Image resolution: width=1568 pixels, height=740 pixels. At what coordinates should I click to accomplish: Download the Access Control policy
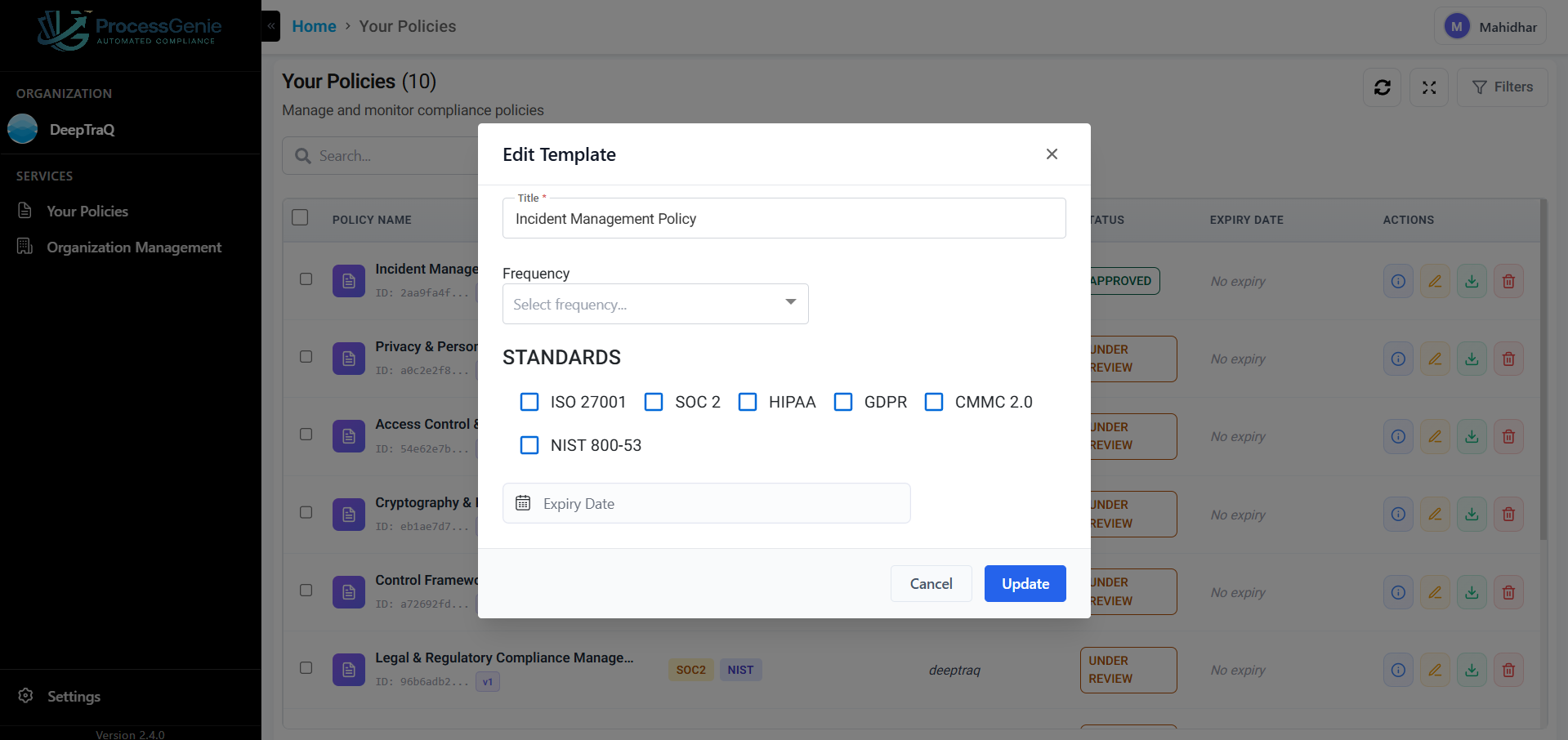pyautogui.click(x=1472, y=436)
